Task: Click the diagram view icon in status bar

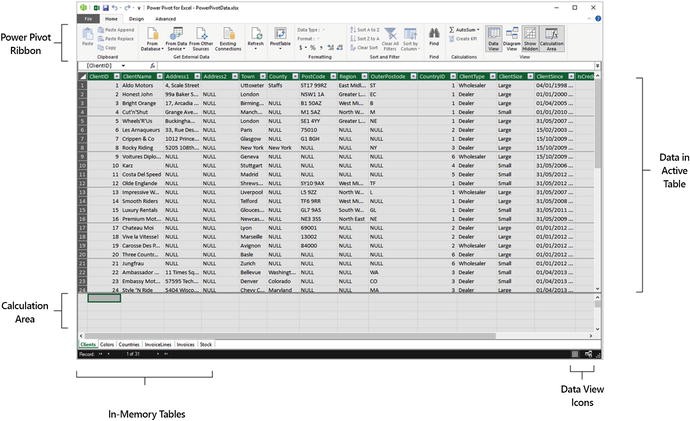Action: click(588, 354)
